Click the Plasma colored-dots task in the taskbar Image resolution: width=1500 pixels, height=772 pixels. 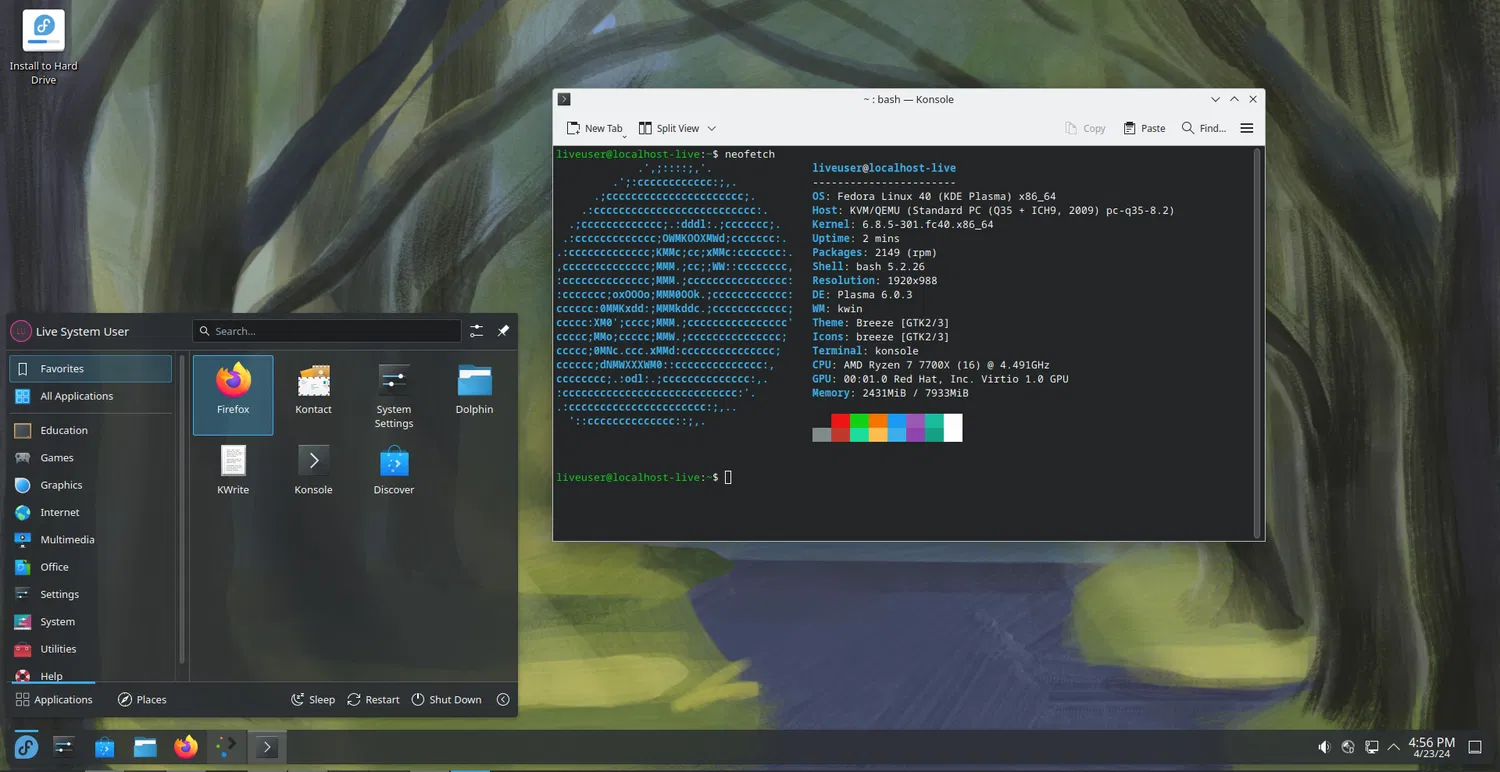tap(226, 746)
